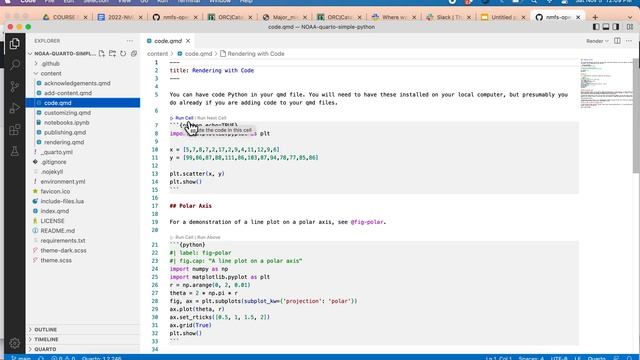This screenshot has height=360, width=640.
Task: Open the Explorer view in activity bar
Action: [15, 44]
